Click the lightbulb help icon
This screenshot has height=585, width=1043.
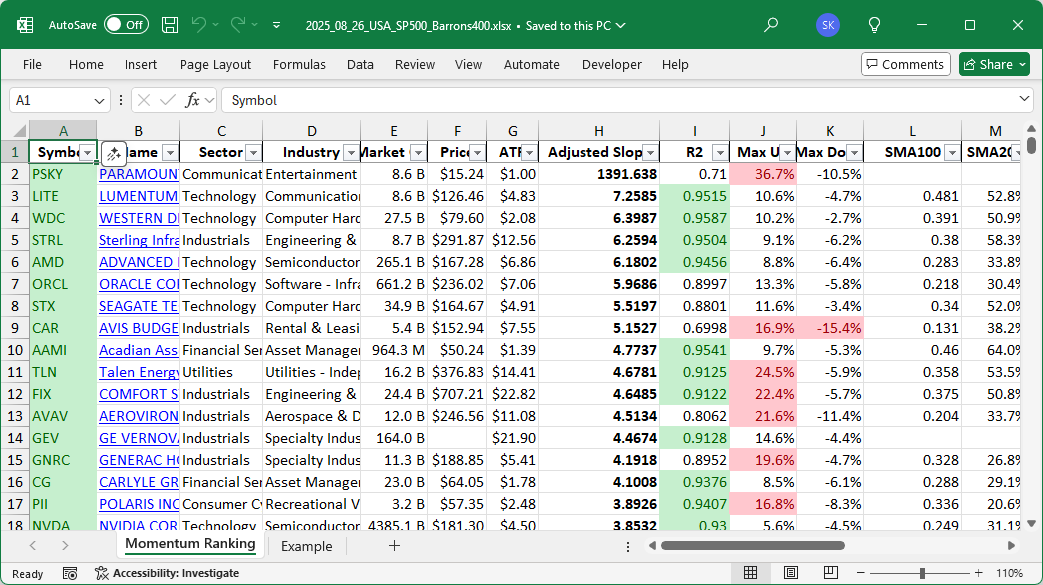pos(874,25)
